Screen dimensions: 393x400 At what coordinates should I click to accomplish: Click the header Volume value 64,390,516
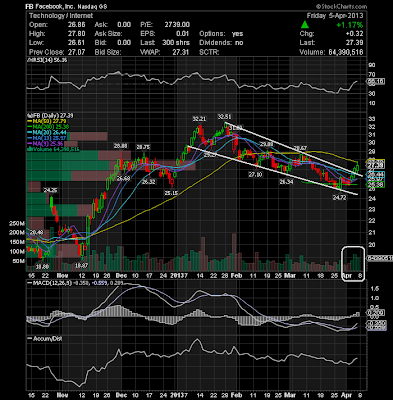(345, 52)
